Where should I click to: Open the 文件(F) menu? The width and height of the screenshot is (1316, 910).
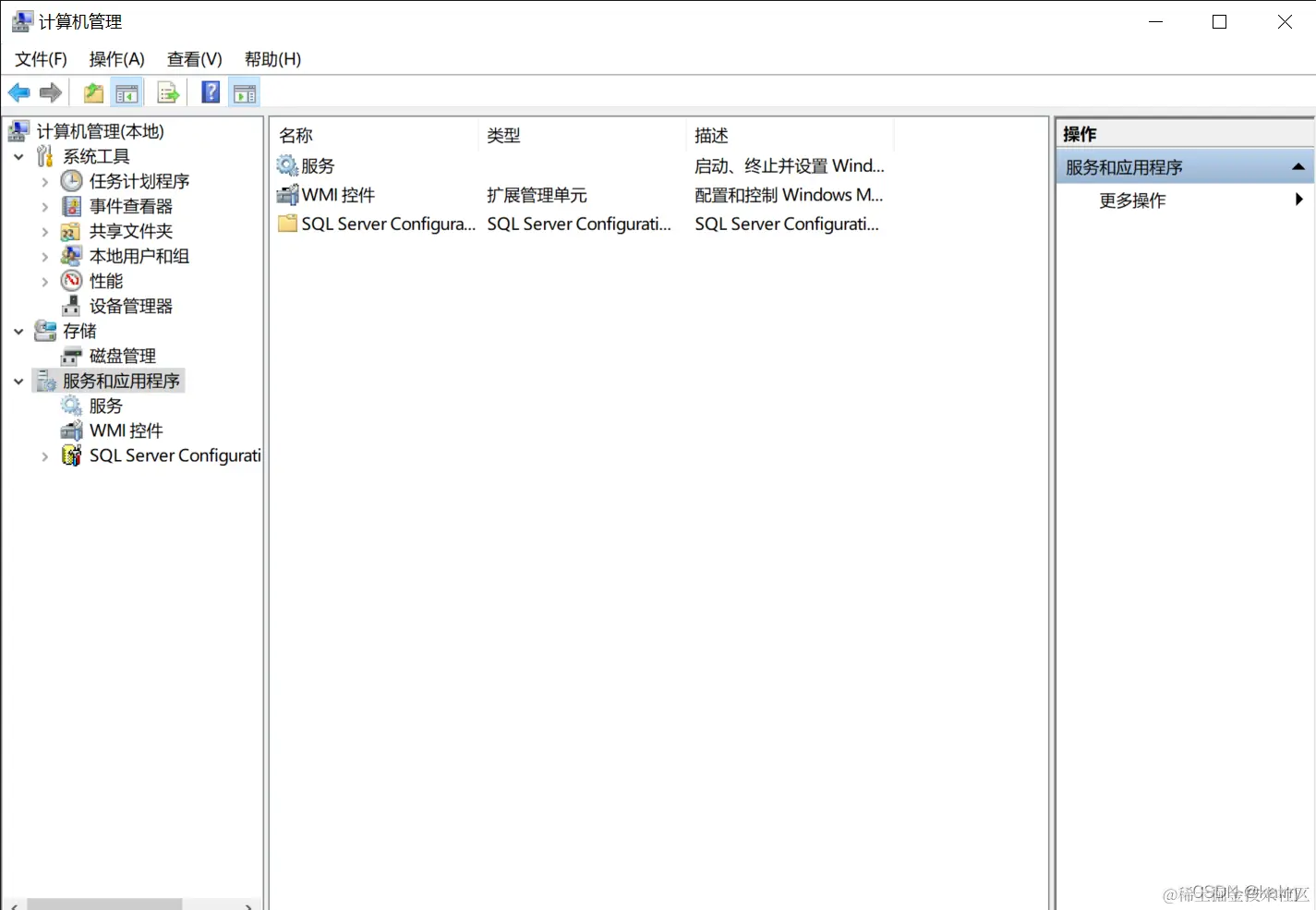coord(41,59)
